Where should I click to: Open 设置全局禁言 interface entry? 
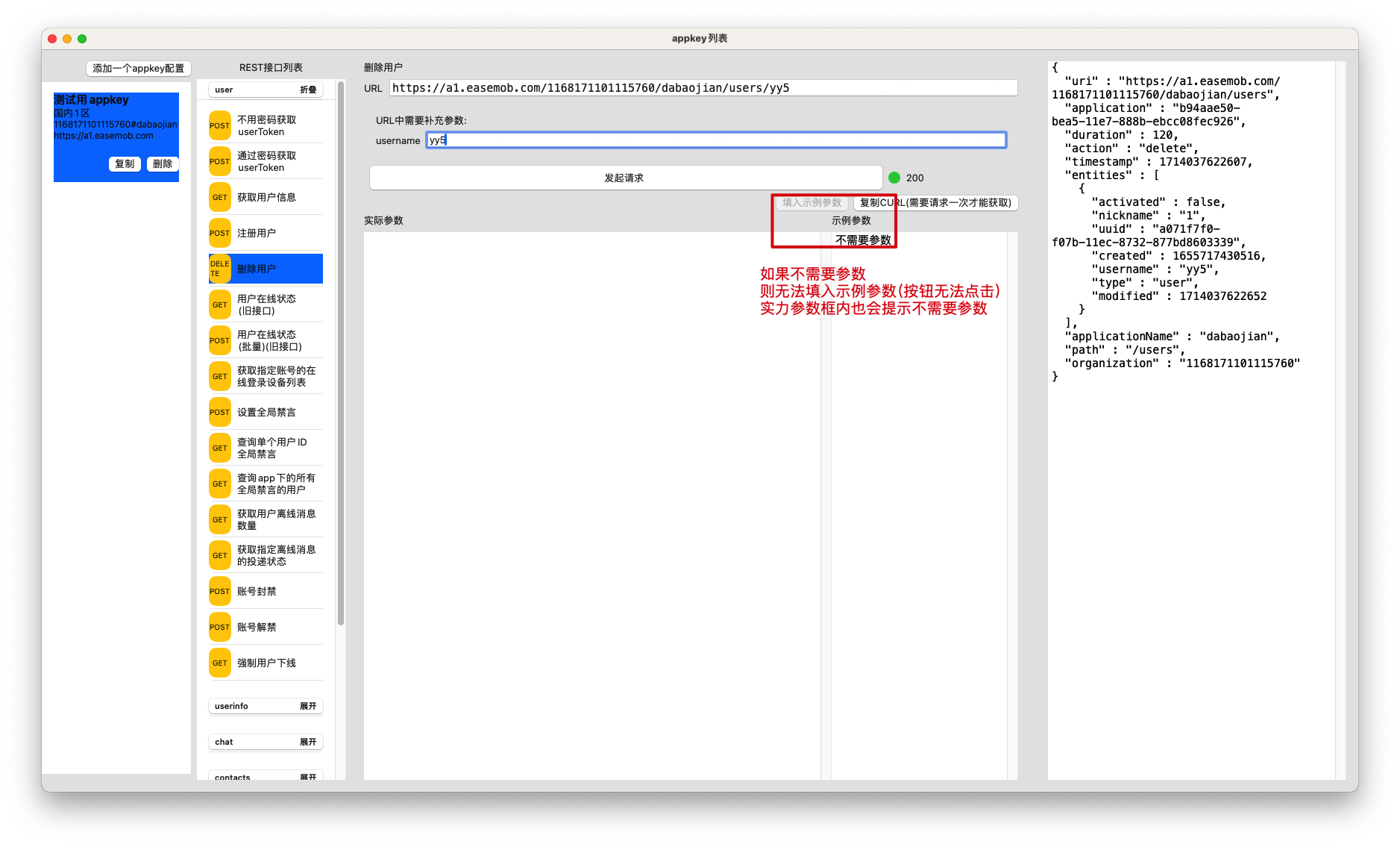point(266,412)
